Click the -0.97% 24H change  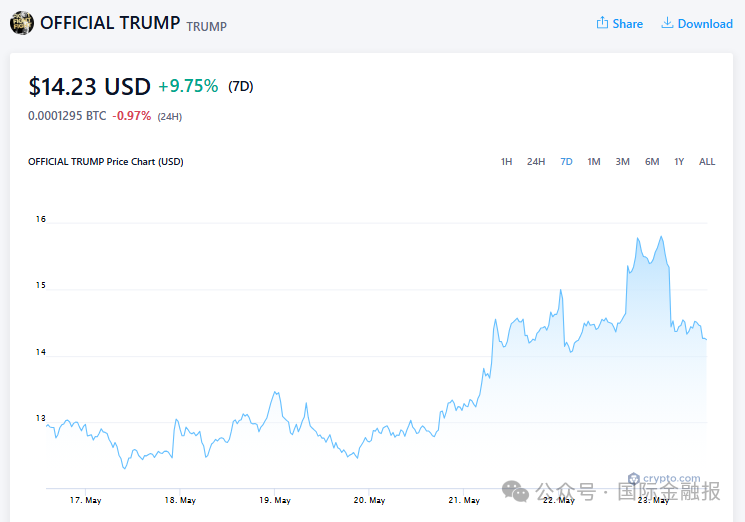pos(132,116)
